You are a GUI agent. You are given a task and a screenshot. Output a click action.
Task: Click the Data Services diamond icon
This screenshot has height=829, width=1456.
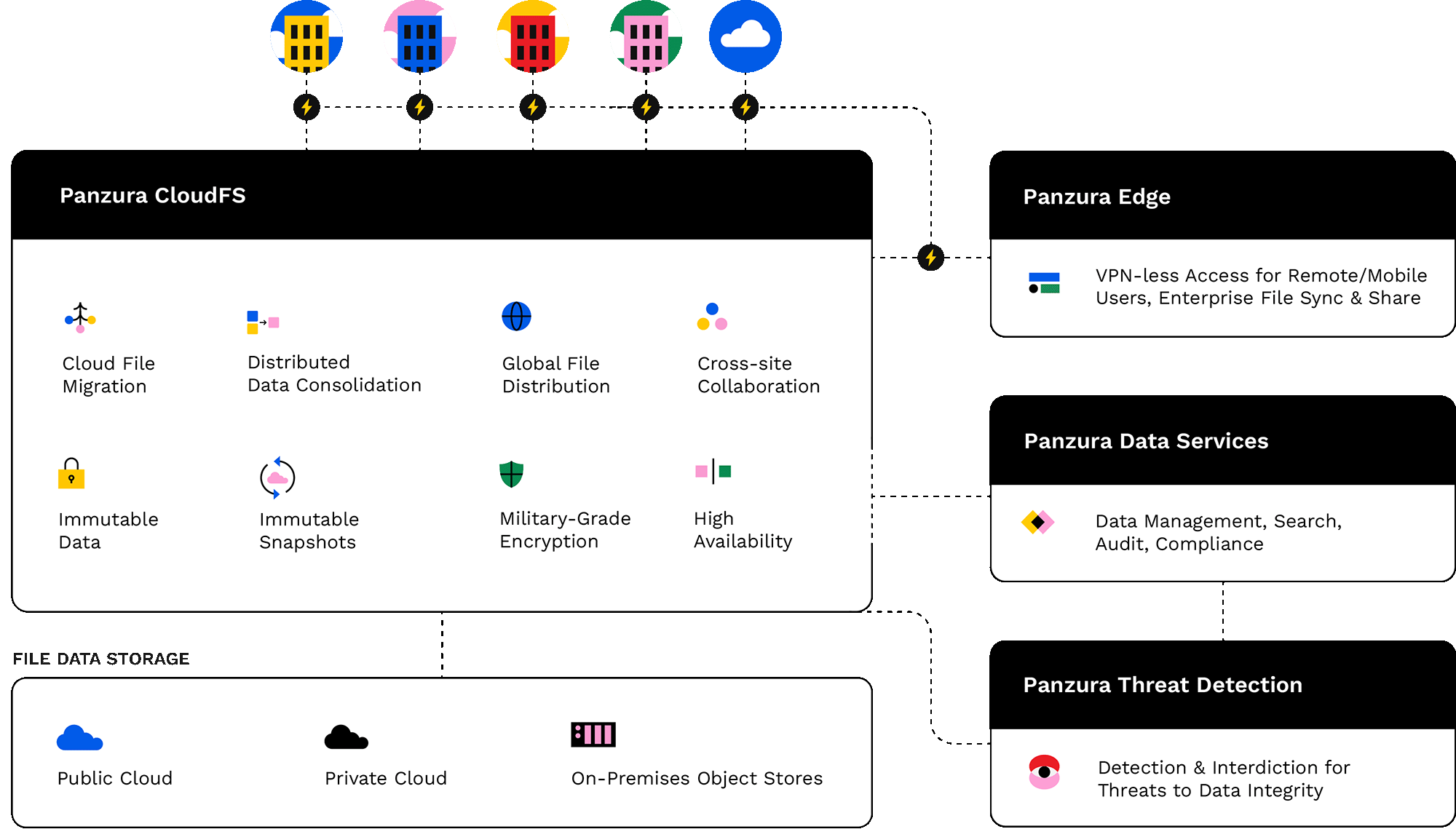pyautogui.click(x=1037, y=522)
